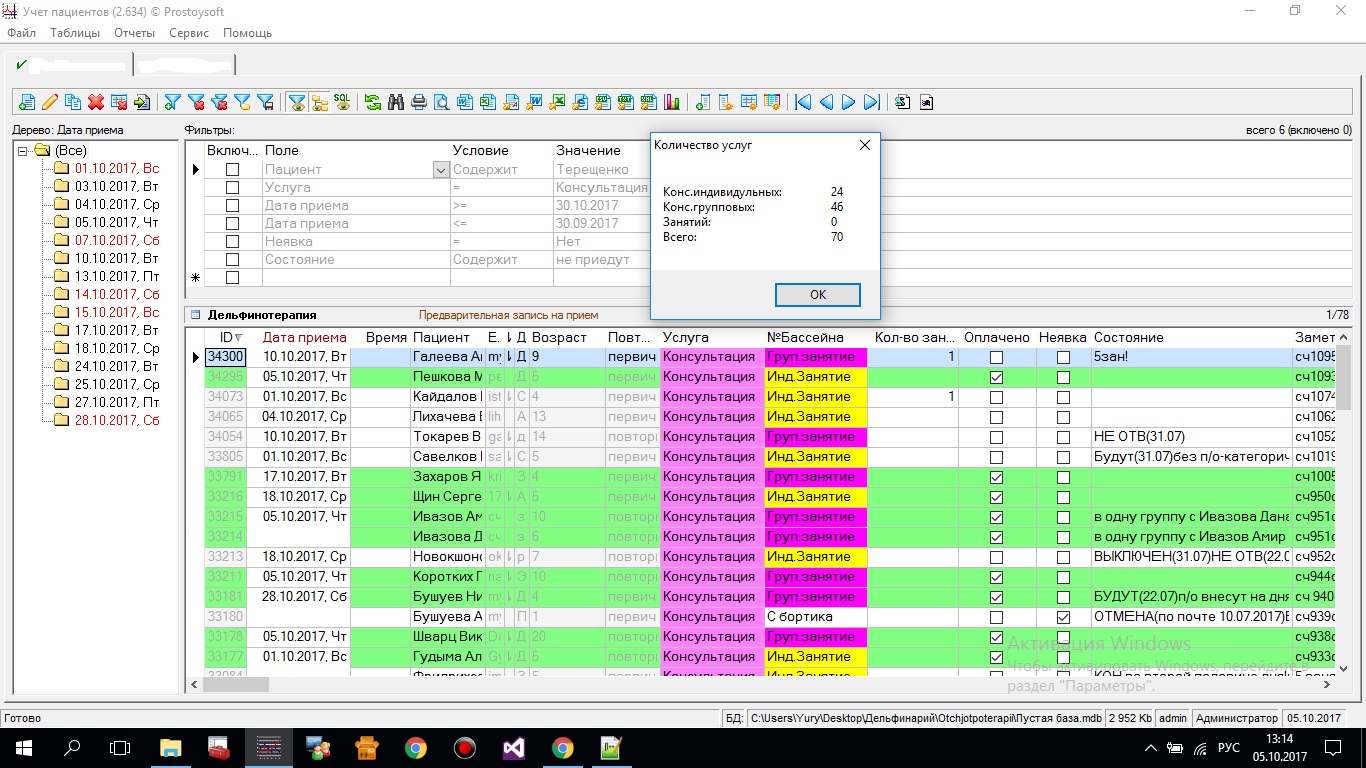
Task: Open the Отчеты menu
Action: click(134, 33)
